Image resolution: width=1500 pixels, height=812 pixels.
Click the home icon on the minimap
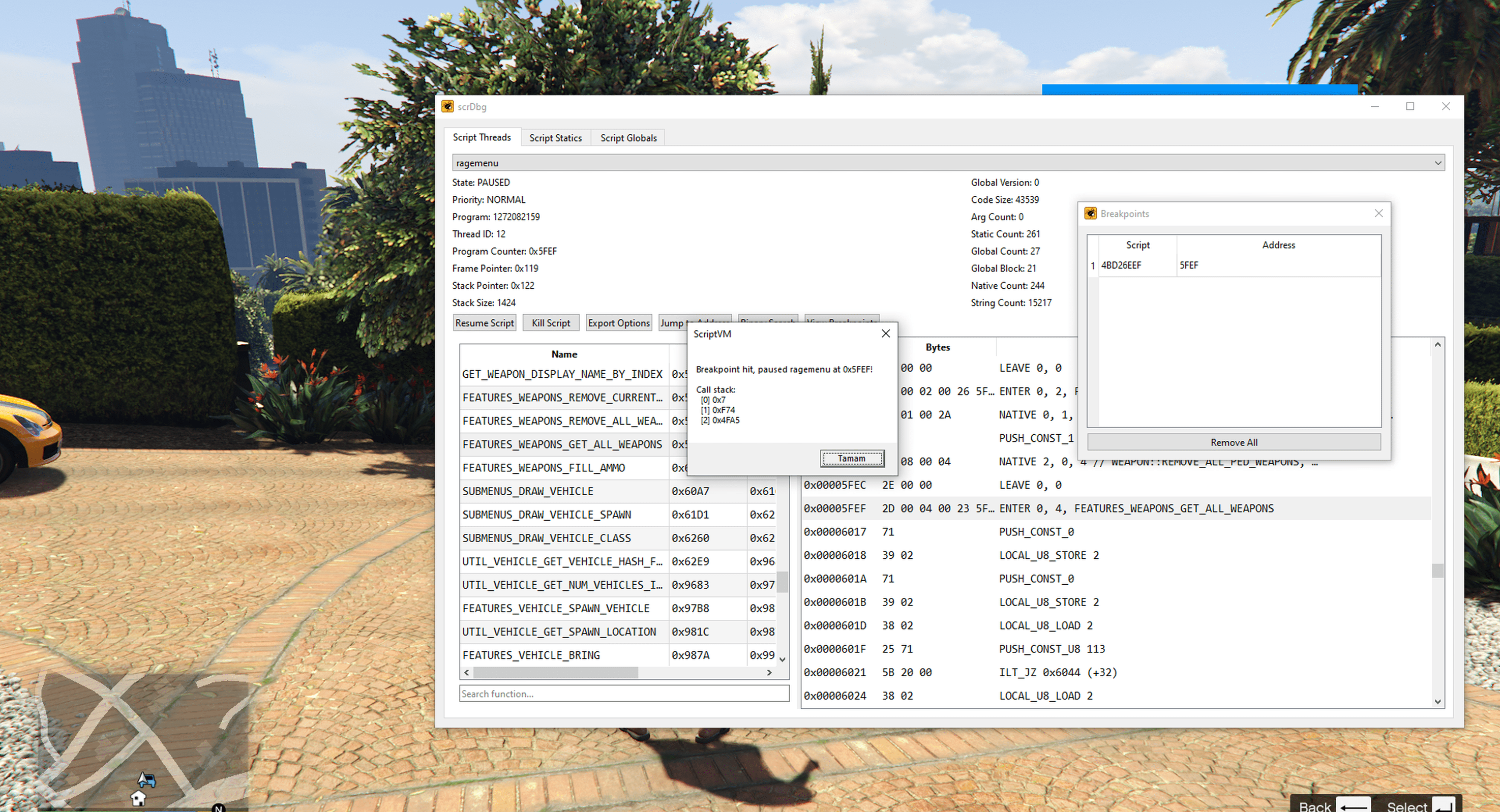pyautogui.click(x=138, y=798)
